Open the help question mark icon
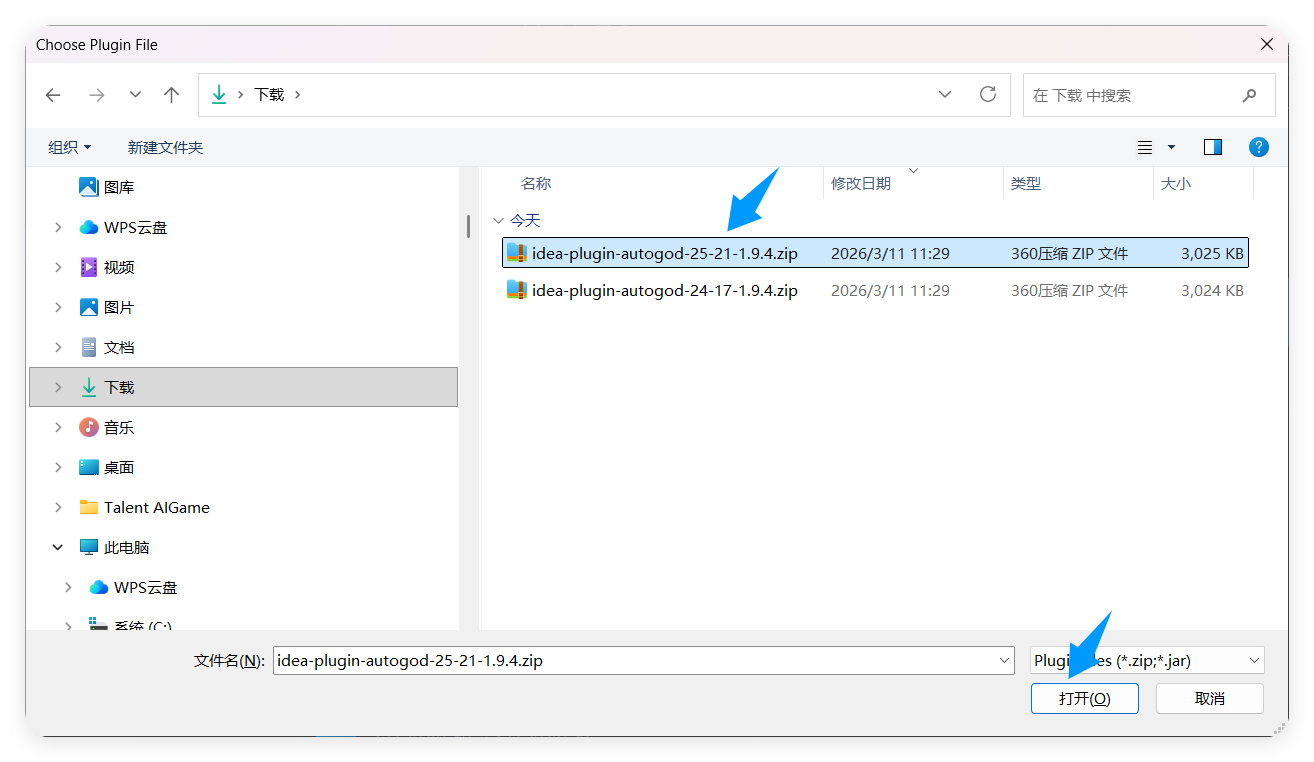This screenshot has width=1314, height=762. coord(1259,147)
